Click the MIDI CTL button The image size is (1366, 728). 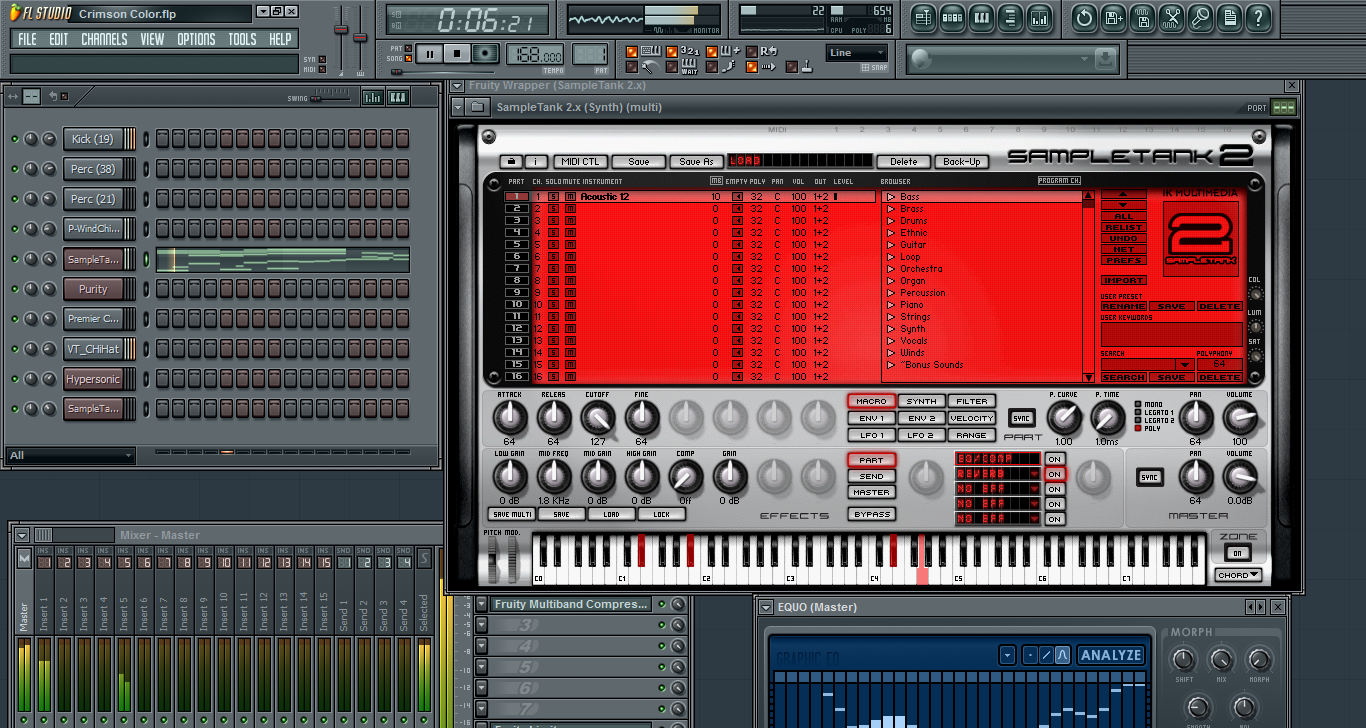pyautogui.click(x=581, y=161)
